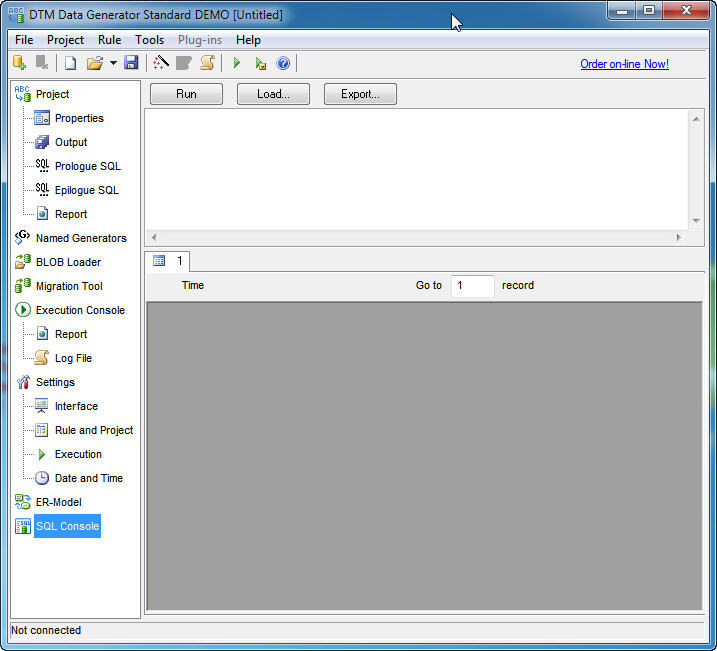Viewport: 717px width, 651px height.
Task: Click the Settings tools icon
Action: pos(23,382)
